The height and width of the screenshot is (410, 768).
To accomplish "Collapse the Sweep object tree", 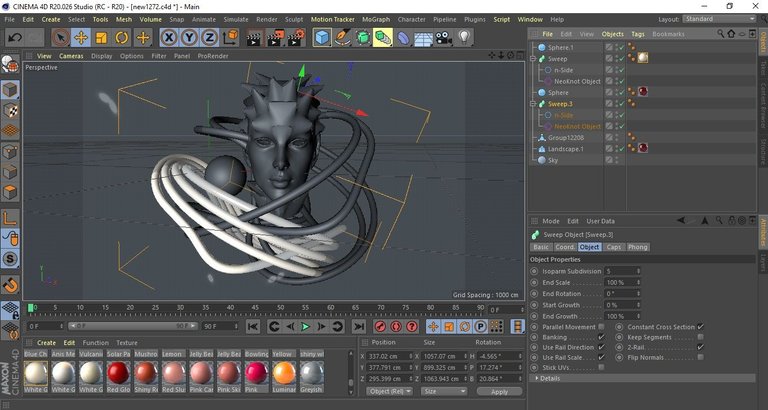I will tap(533, 59).
